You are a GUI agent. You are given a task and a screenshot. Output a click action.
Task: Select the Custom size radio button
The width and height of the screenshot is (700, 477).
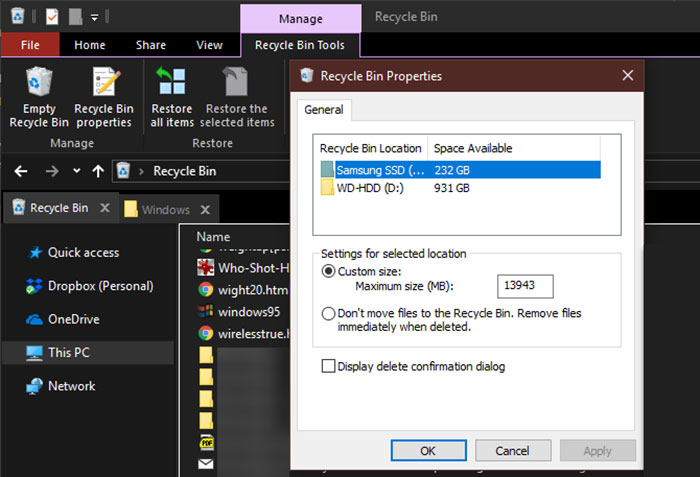pyautogui.click(x=329, y=271)
